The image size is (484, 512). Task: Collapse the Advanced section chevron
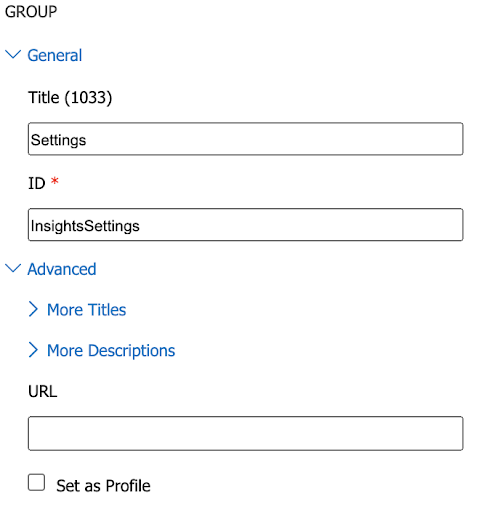(13, 268)
